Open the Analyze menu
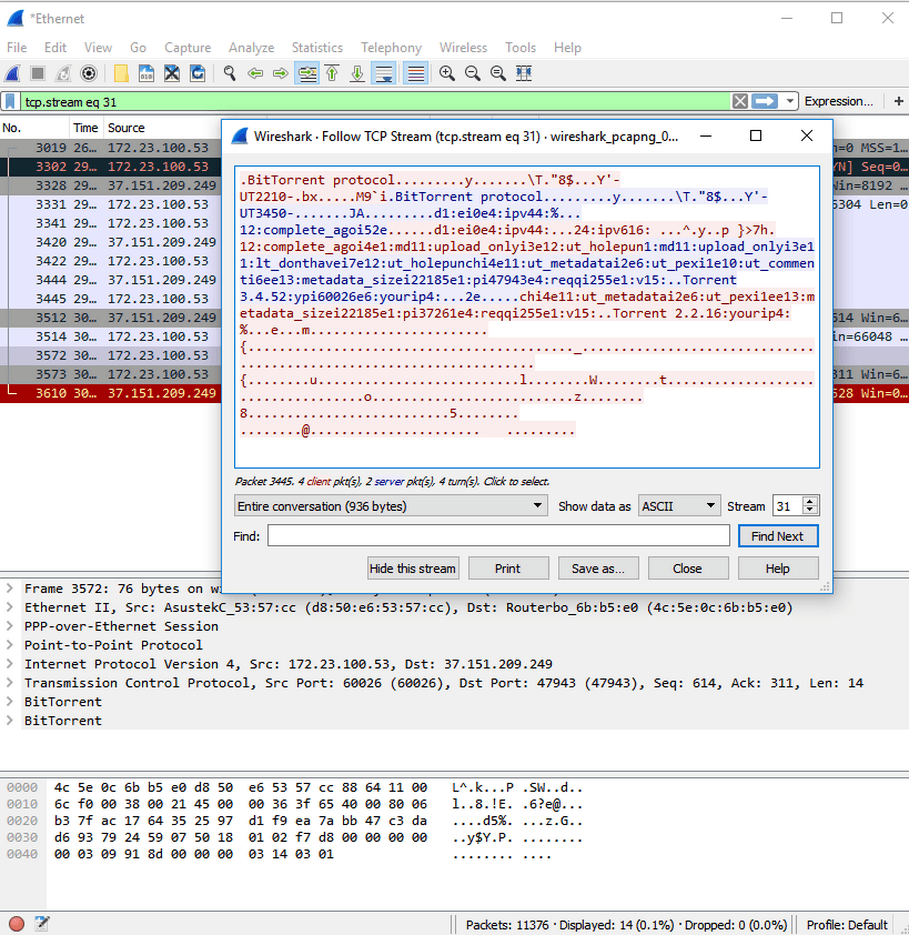Image resolution: width=909 pixels, height=935 pixels. coord(251,47)
